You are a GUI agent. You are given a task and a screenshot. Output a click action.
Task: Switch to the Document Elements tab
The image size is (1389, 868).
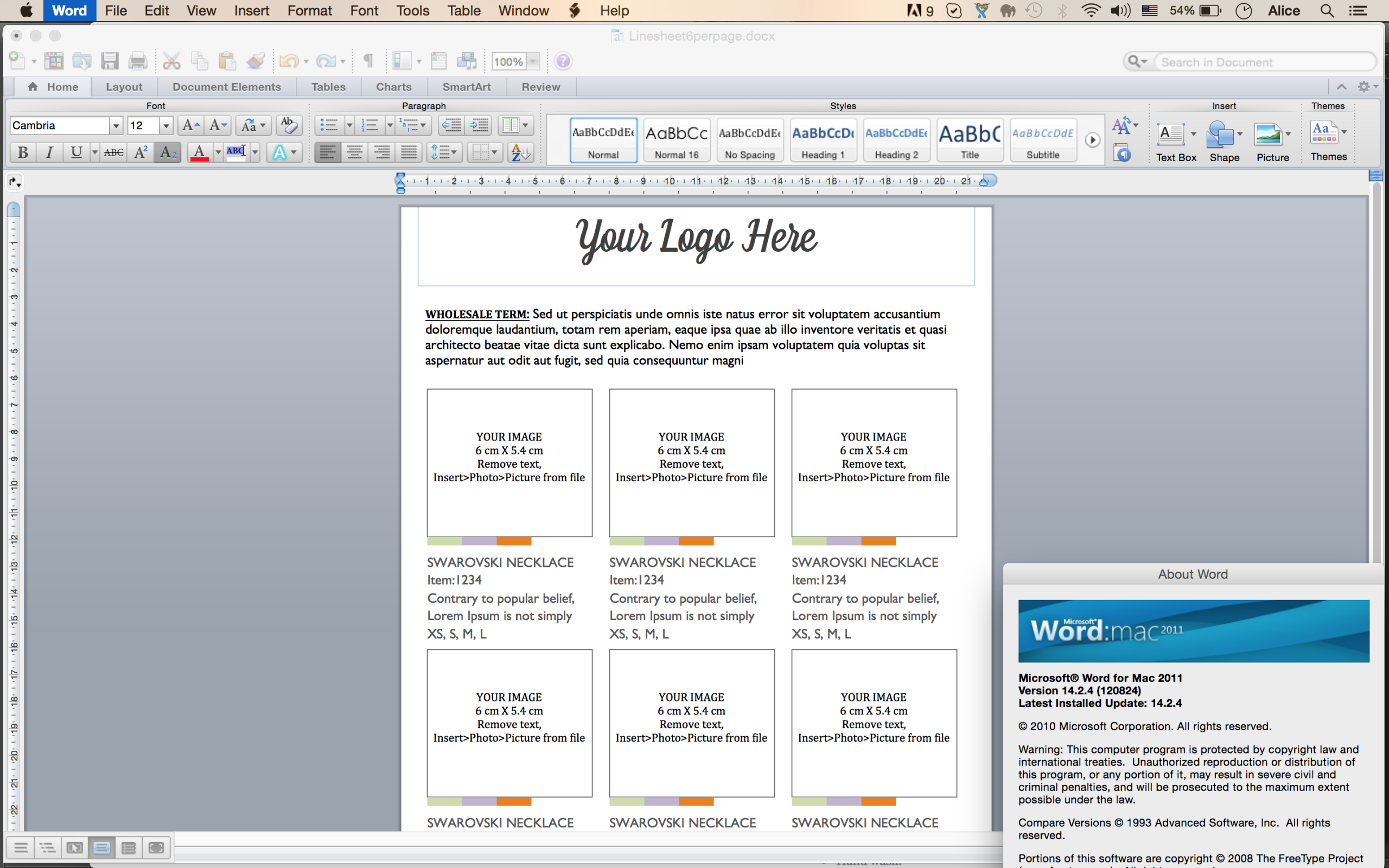227,87
